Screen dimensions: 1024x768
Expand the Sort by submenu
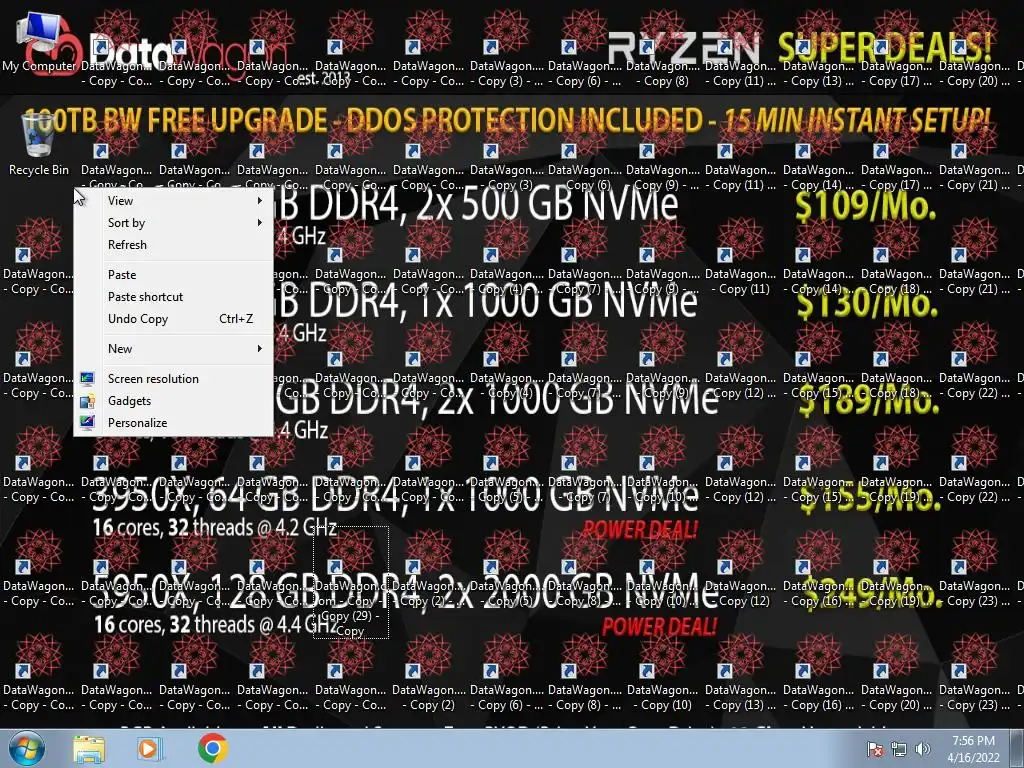click(x=173, y=223)
